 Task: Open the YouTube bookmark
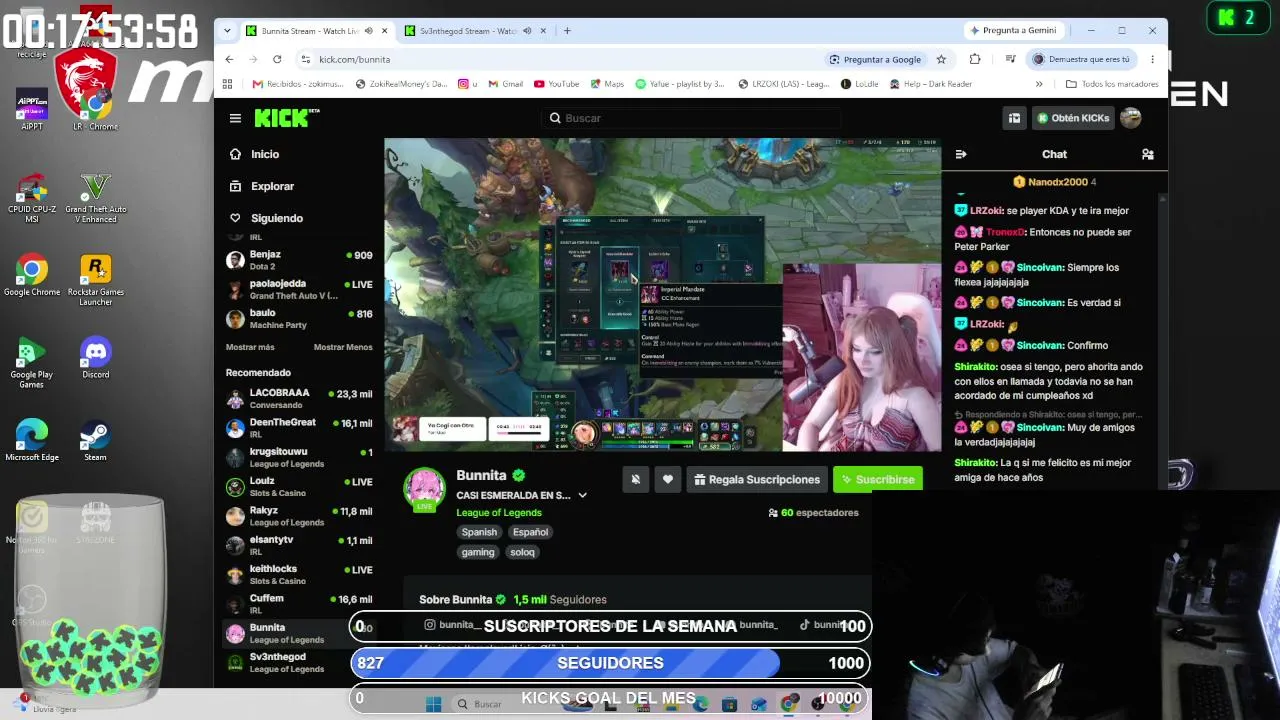click(x=557, y=84)
